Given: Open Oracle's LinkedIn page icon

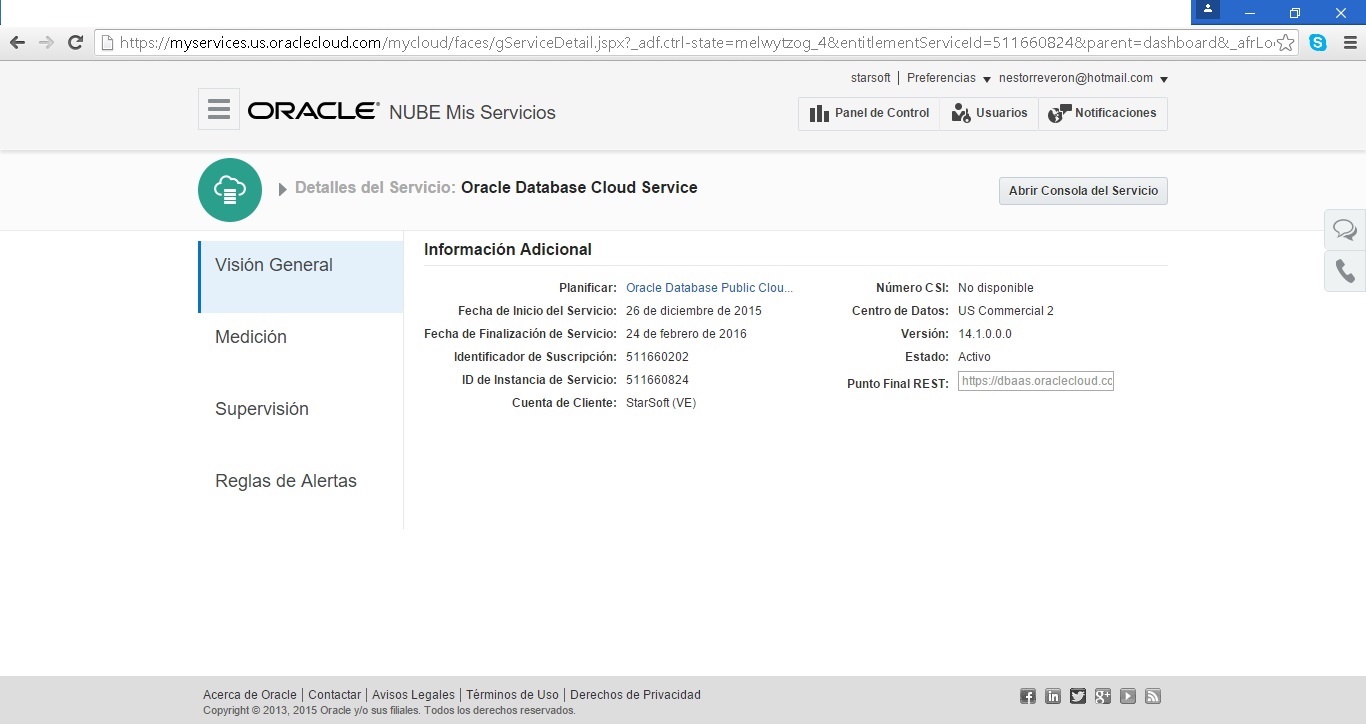Looking at the screenshot, I should (1053, 697).
